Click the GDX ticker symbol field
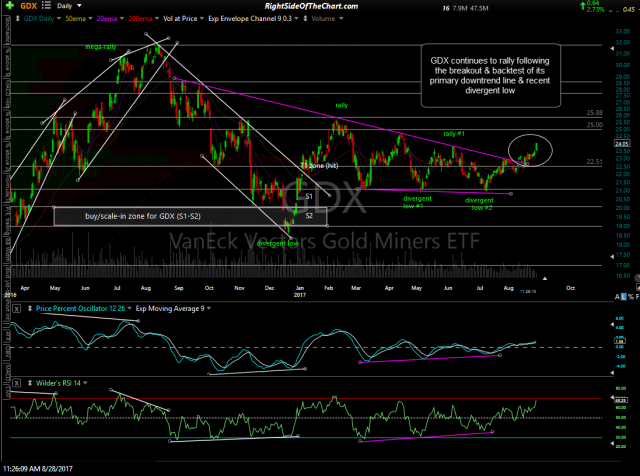The height and width of the screenshot is (476, 640). point(29,6)
